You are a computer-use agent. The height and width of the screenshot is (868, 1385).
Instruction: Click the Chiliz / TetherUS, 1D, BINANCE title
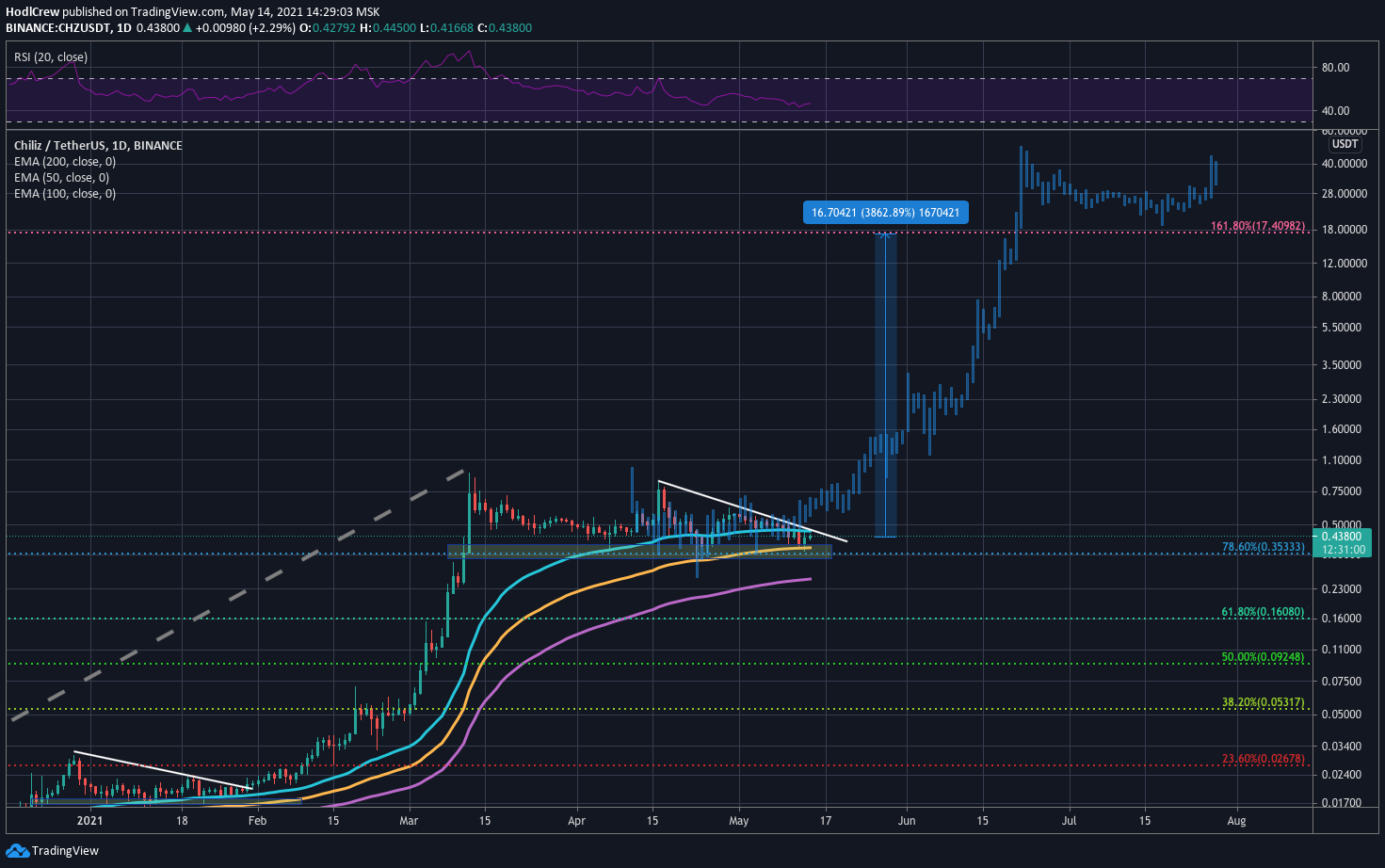[98, 146]
